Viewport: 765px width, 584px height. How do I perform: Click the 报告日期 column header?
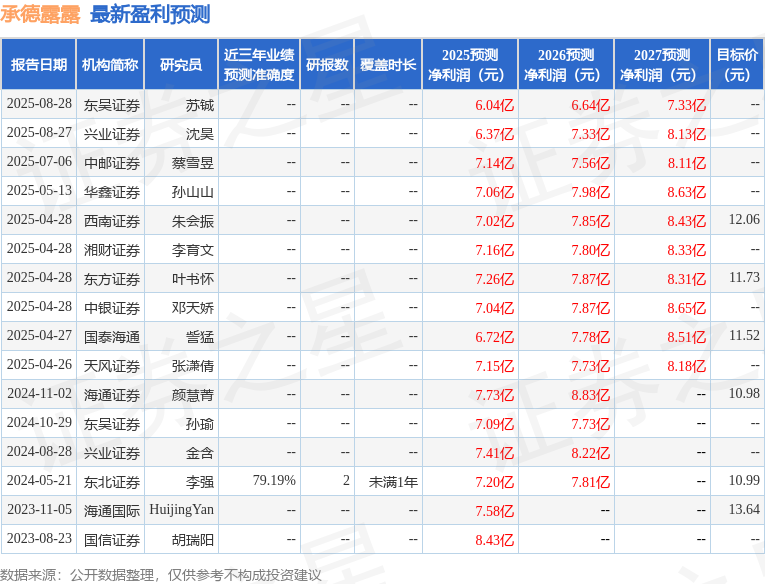pyautogui.click(x=39, y=64)
